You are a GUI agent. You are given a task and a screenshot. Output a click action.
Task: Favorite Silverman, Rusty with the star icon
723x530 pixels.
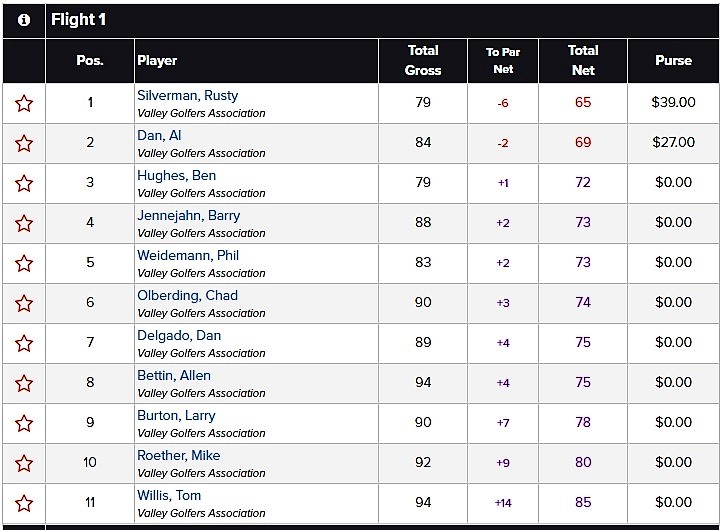[24, 103]
